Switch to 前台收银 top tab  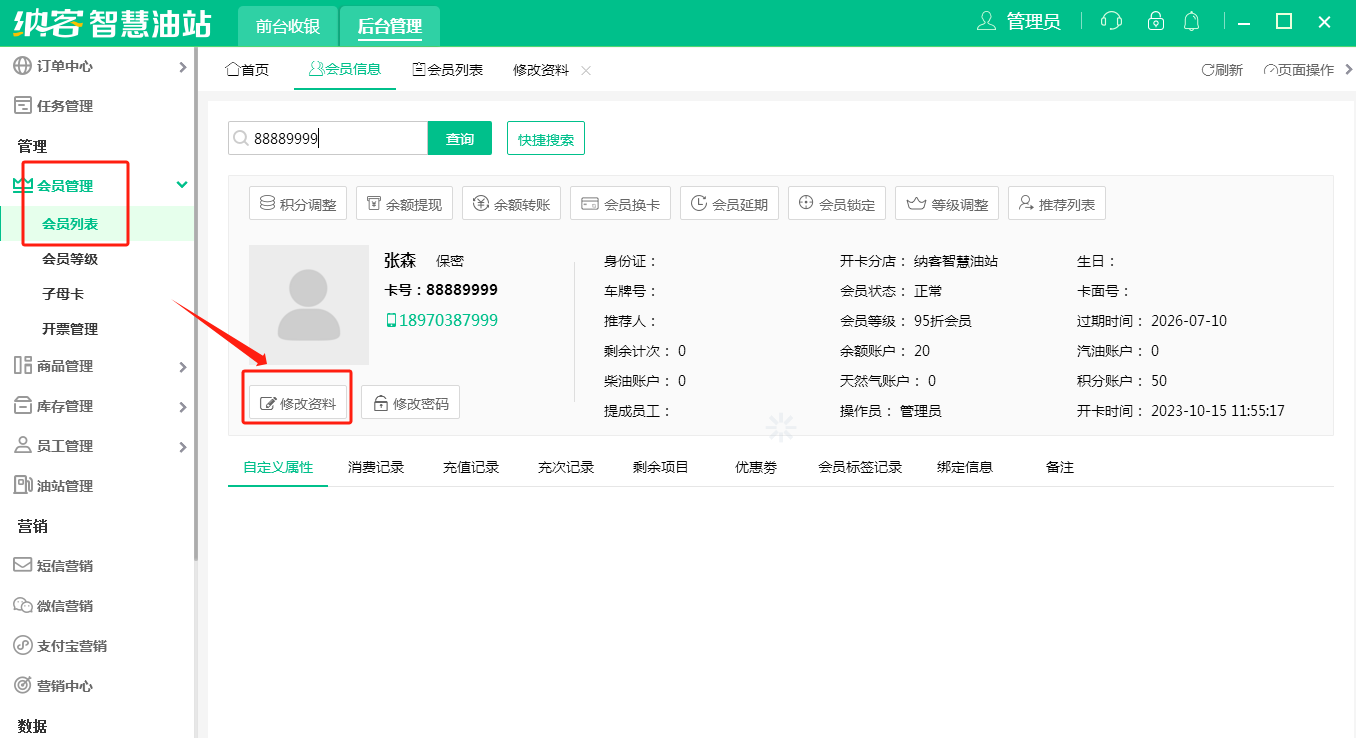tap(287, 27)
